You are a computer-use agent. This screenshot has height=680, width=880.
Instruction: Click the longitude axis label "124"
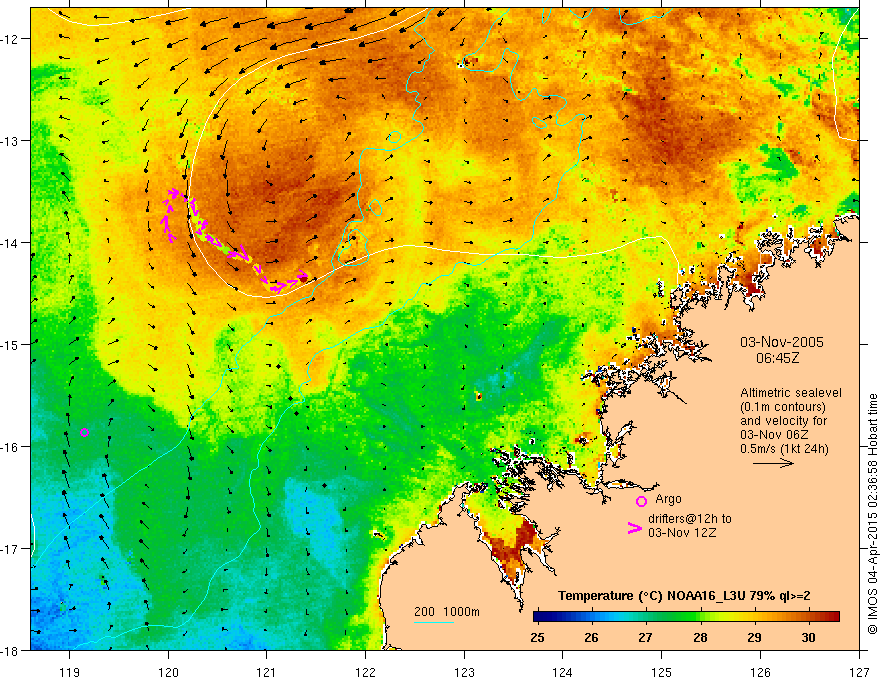click(x=563, y=672)
